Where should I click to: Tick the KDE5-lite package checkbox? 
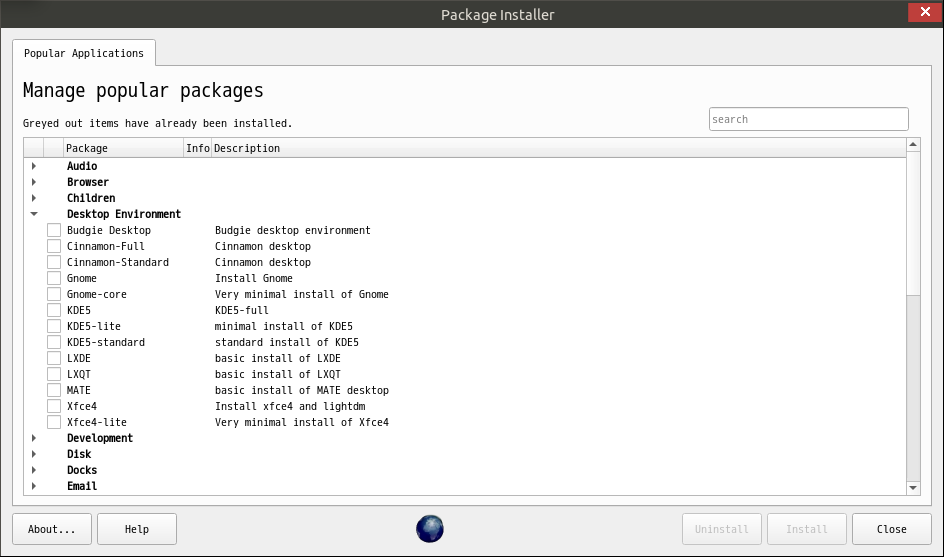click(54, 326)
